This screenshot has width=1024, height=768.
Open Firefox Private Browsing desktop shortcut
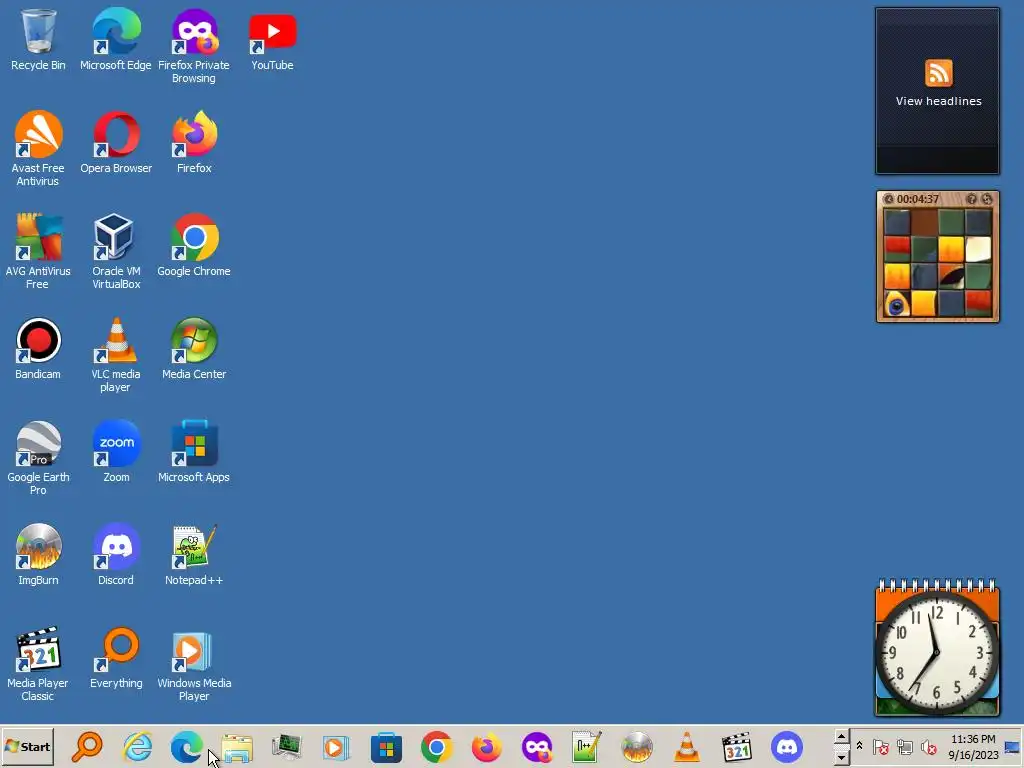pos(194,46)
